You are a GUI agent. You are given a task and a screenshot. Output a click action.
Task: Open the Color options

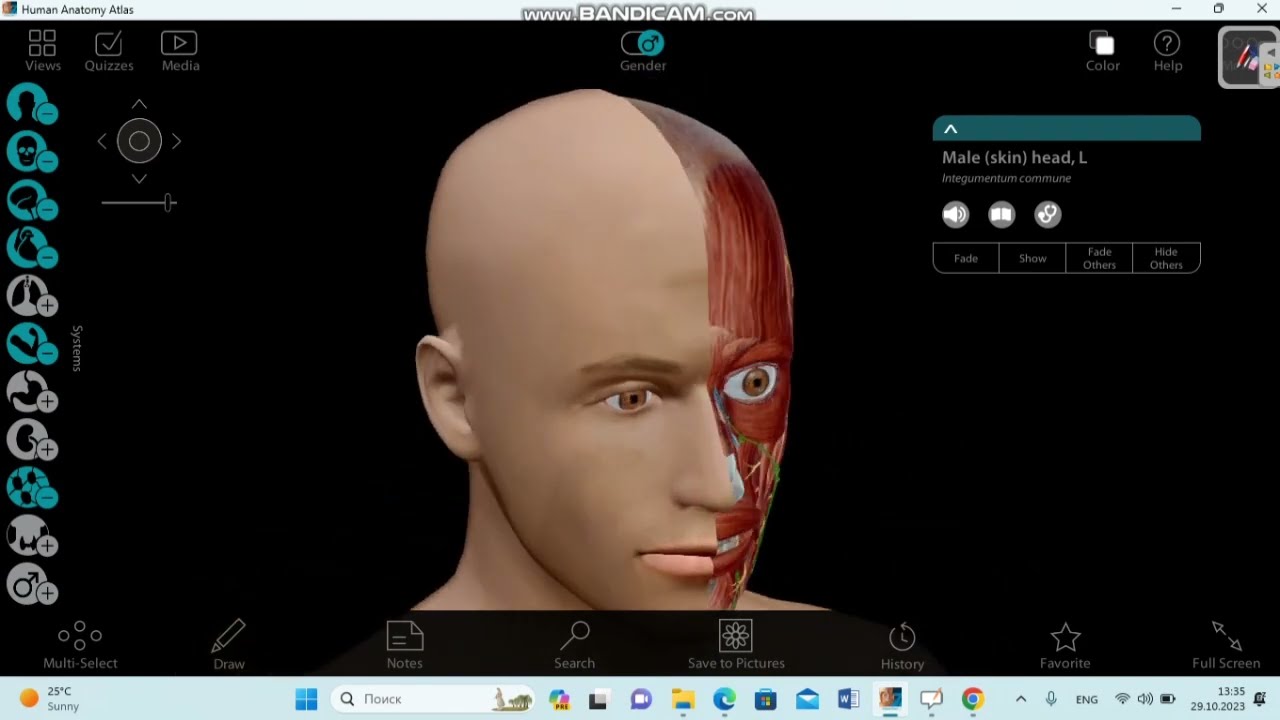[x=1103, y=51]
